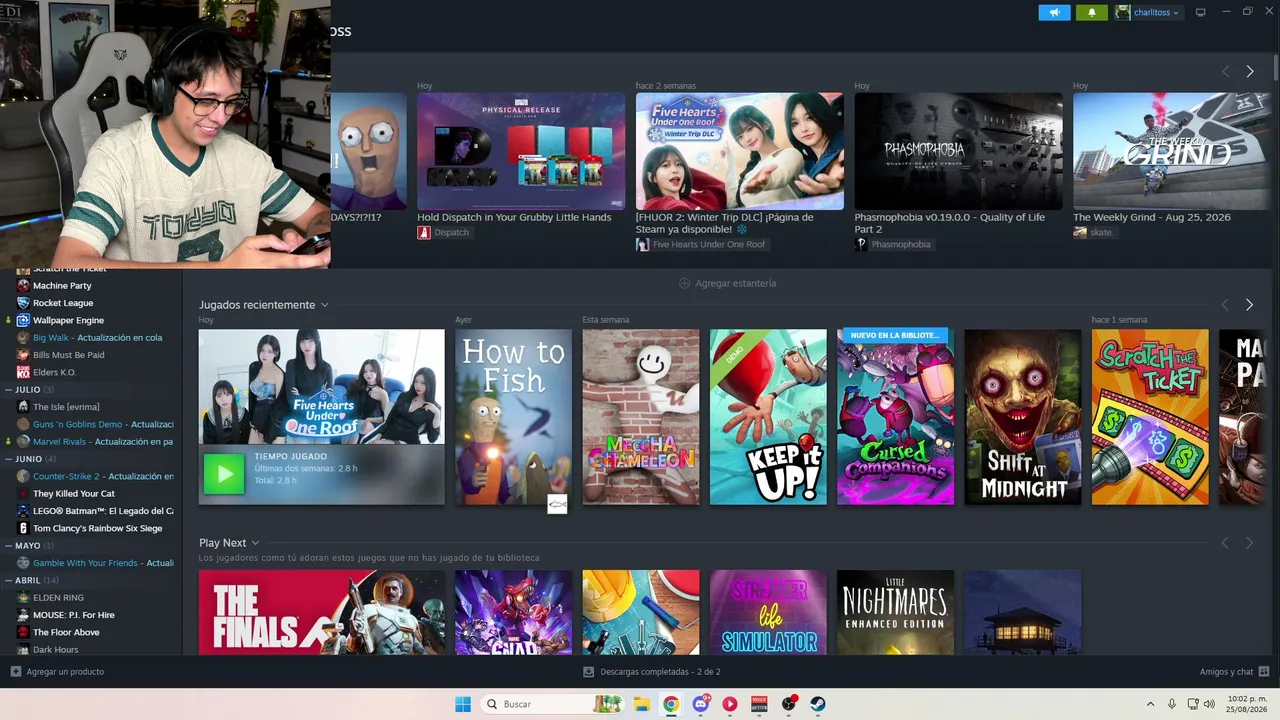Select the Elders K.O. icon in sidebar
Image resolution: width=1280 pixels, height=720 pixels.
coord(23,372)
